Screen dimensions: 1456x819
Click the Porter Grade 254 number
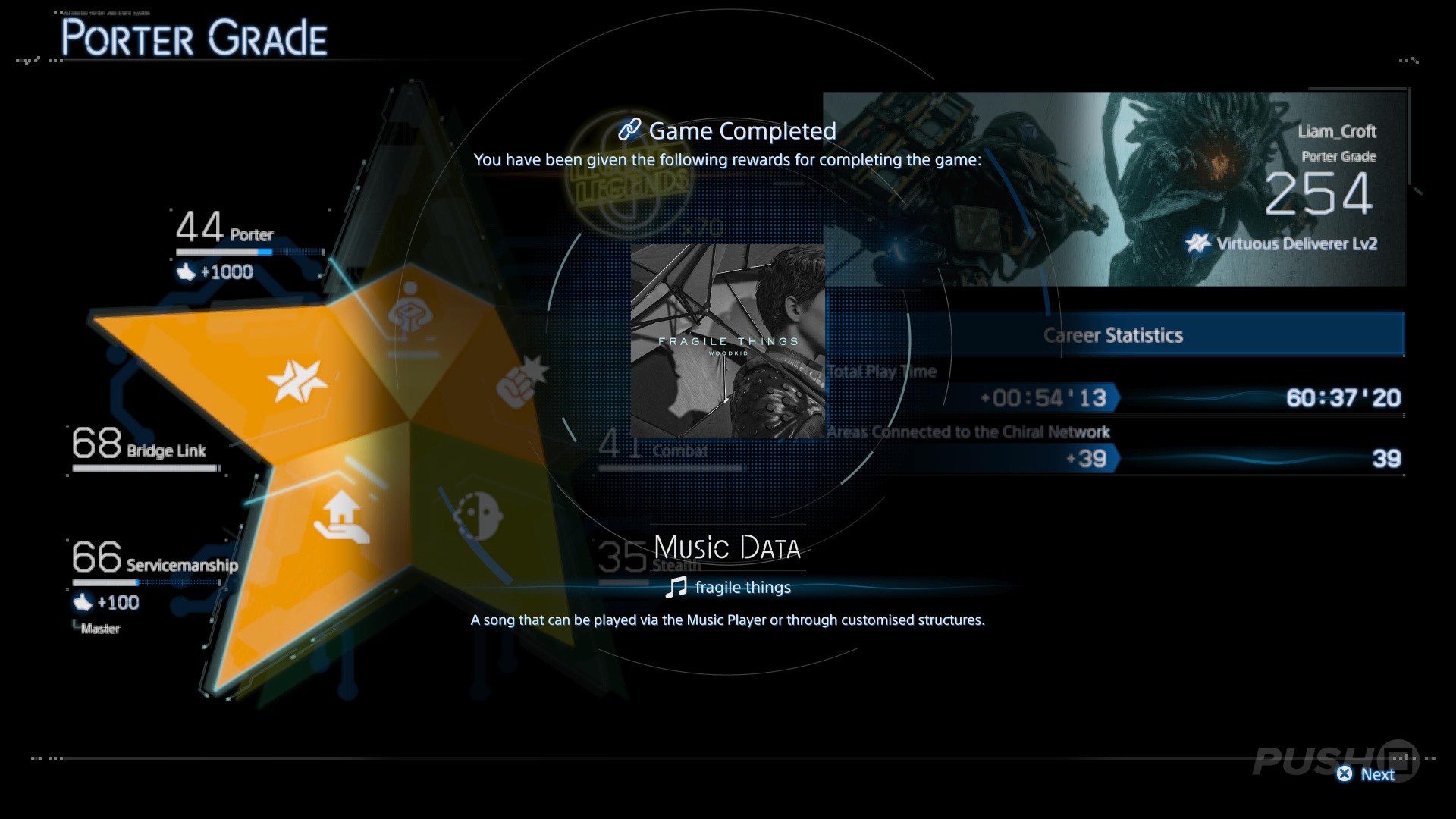coord(1318,194)
